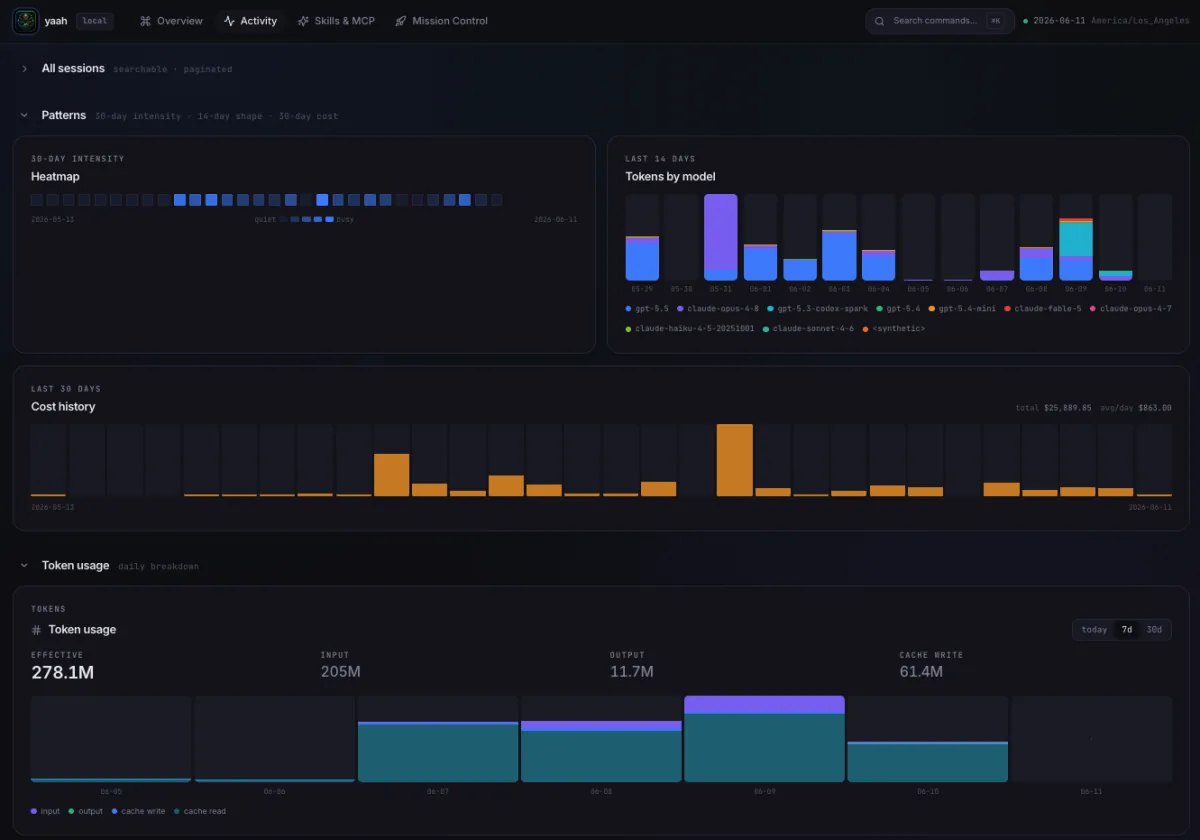Click gpt-5.4-mini legend entry
Image resolution: width=1200 pixels, height=840 pixels.
pyautogui.click(x=961, y=309)
